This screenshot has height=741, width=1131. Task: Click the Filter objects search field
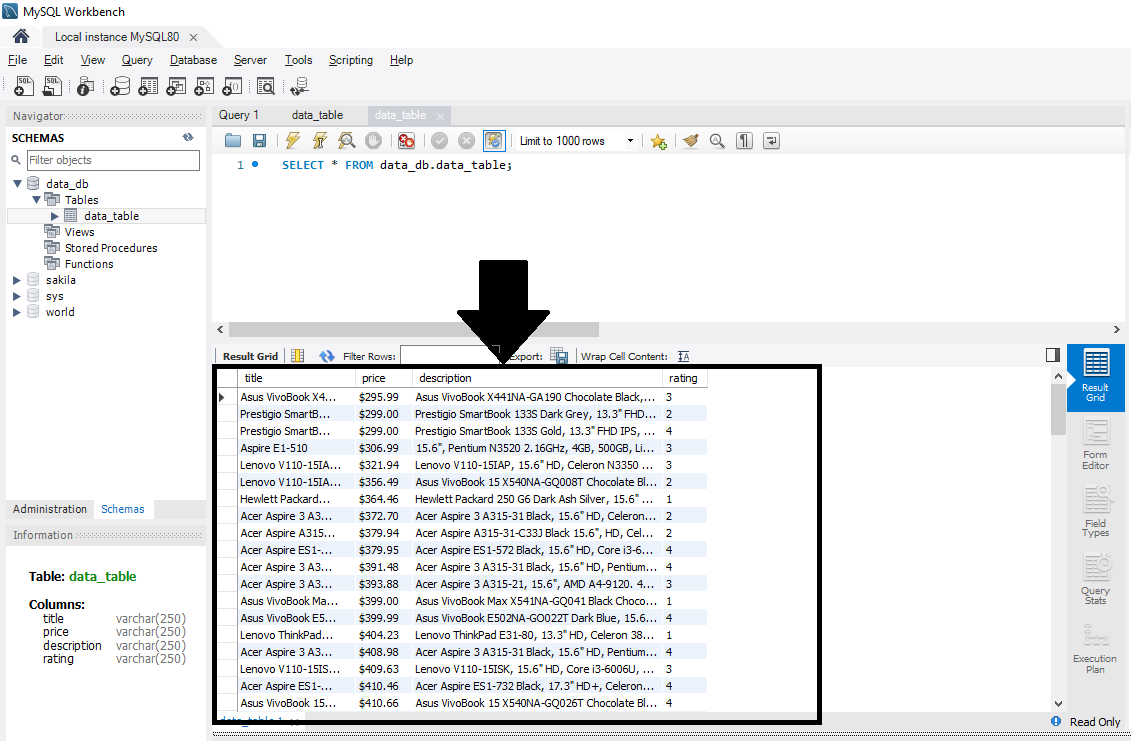(x=112, y=160)
